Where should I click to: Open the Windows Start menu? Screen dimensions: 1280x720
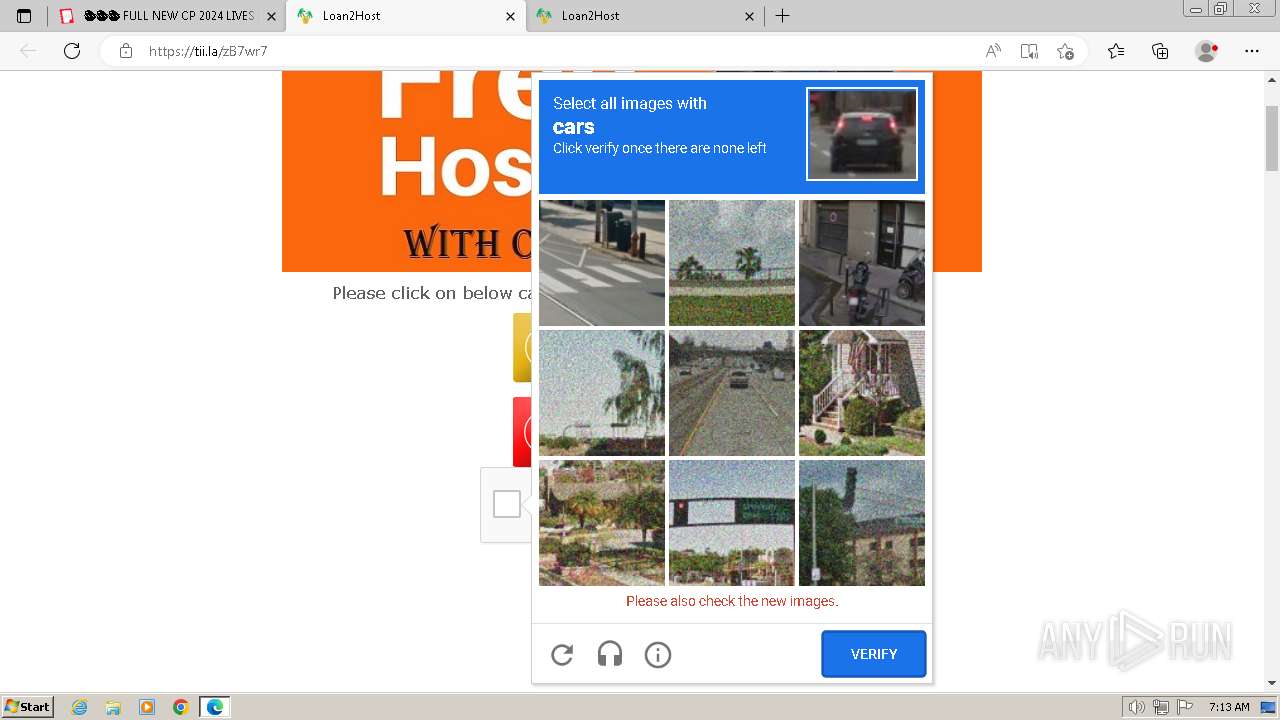tap(28, 707)
